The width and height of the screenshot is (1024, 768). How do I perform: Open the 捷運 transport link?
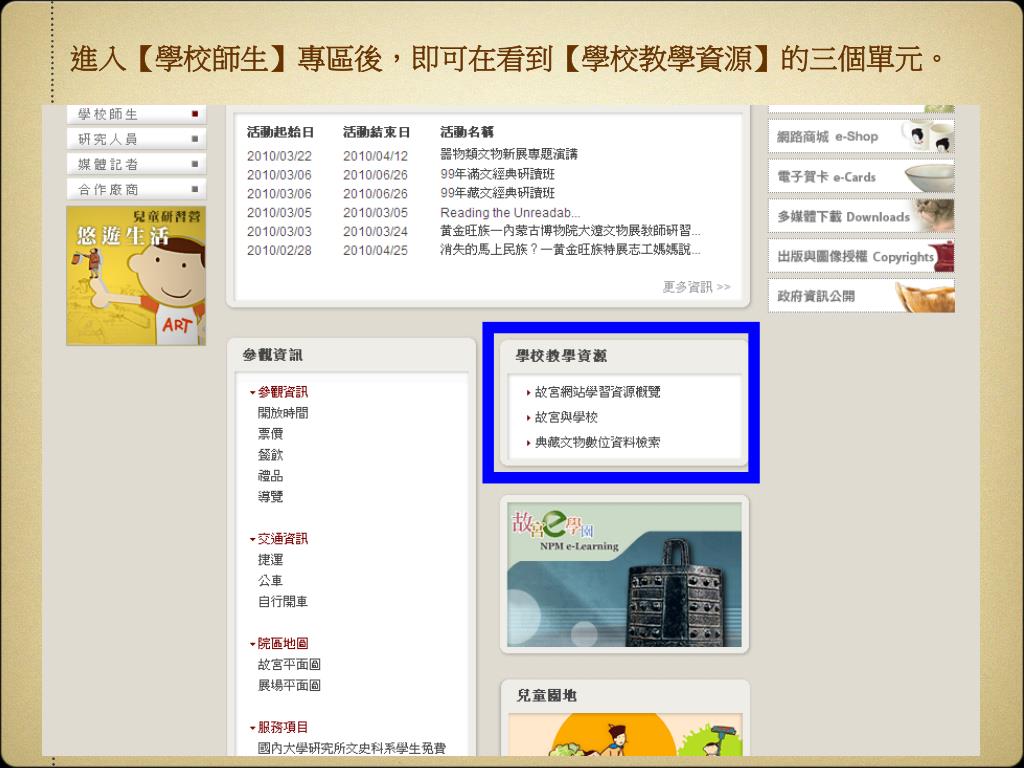coord(270,560)
